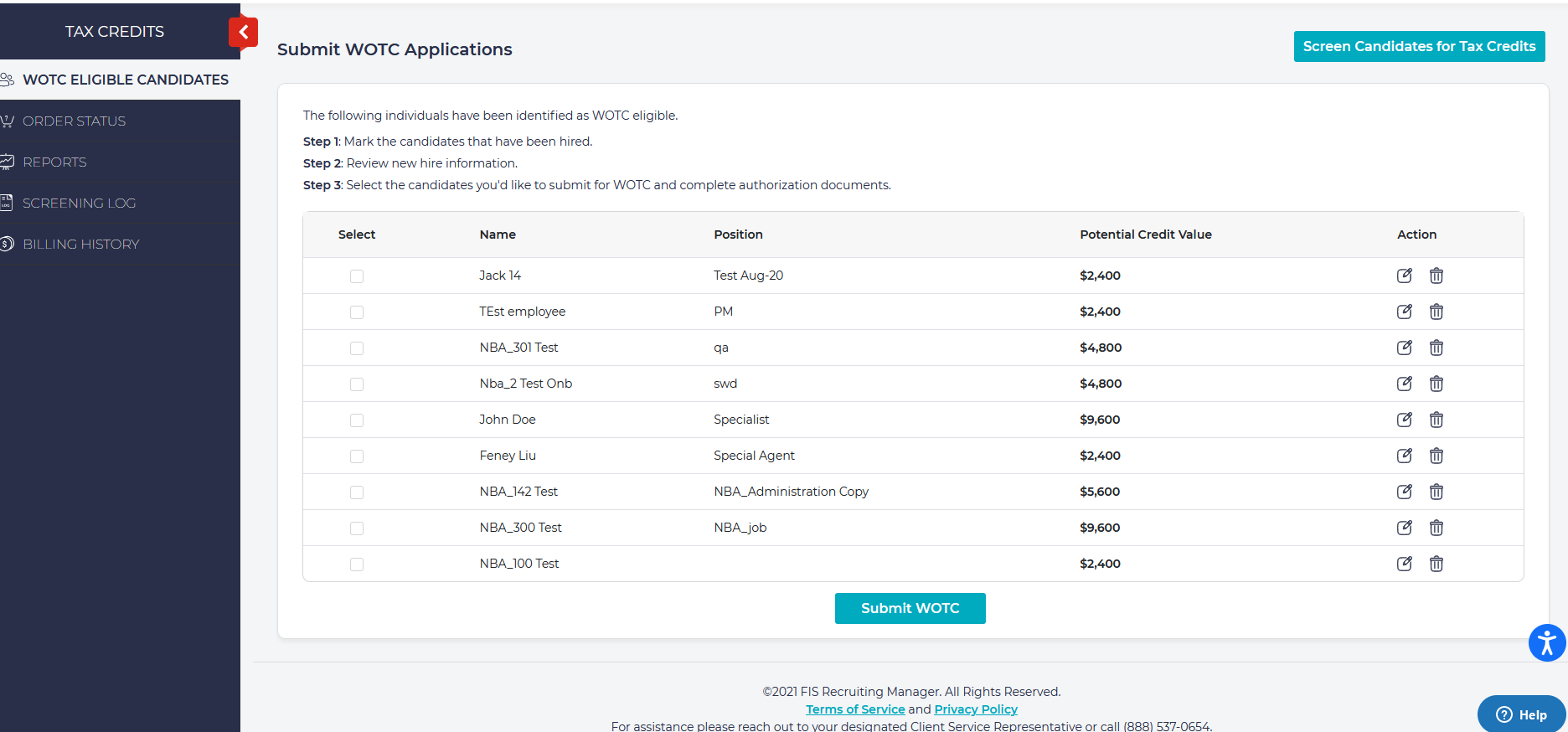Select the checkbox for Jack 14
The width and height of the screenshot is (1568, 732).
coord(357,276)
